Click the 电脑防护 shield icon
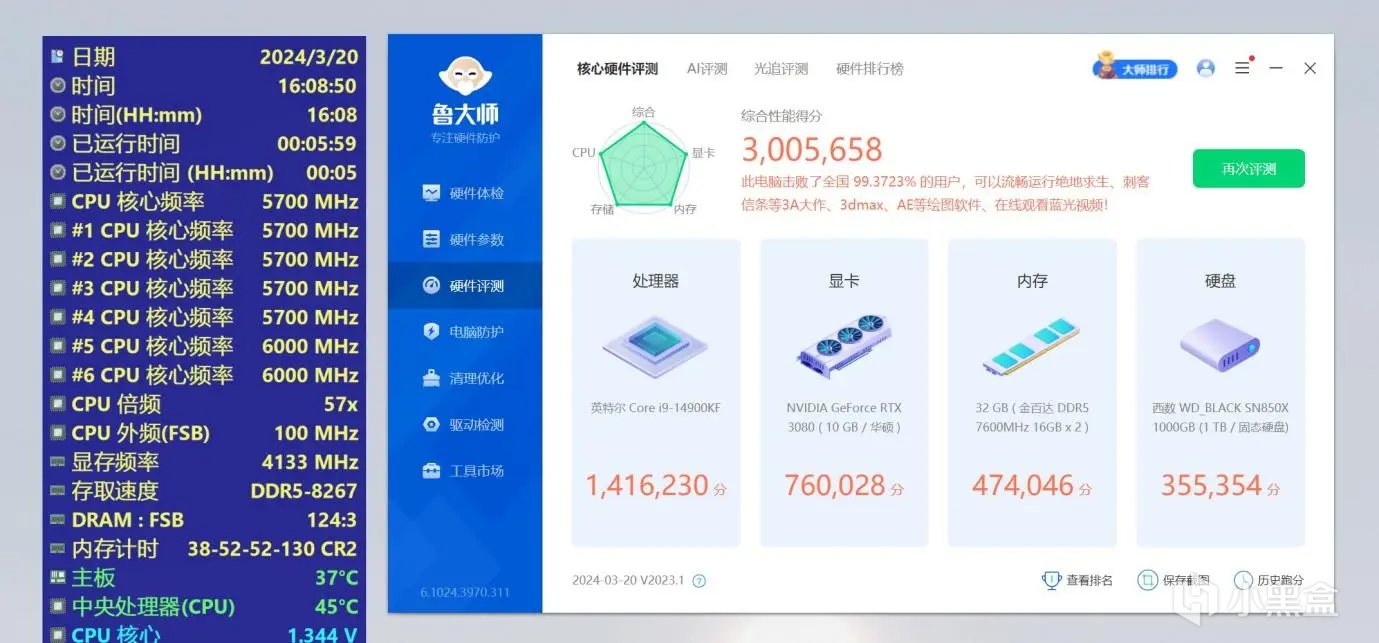 coord(431,332)
